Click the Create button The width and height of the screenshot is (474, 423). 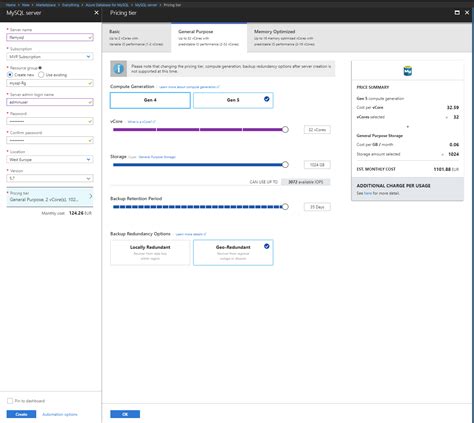pyautogui.click(x=21, y=414)
